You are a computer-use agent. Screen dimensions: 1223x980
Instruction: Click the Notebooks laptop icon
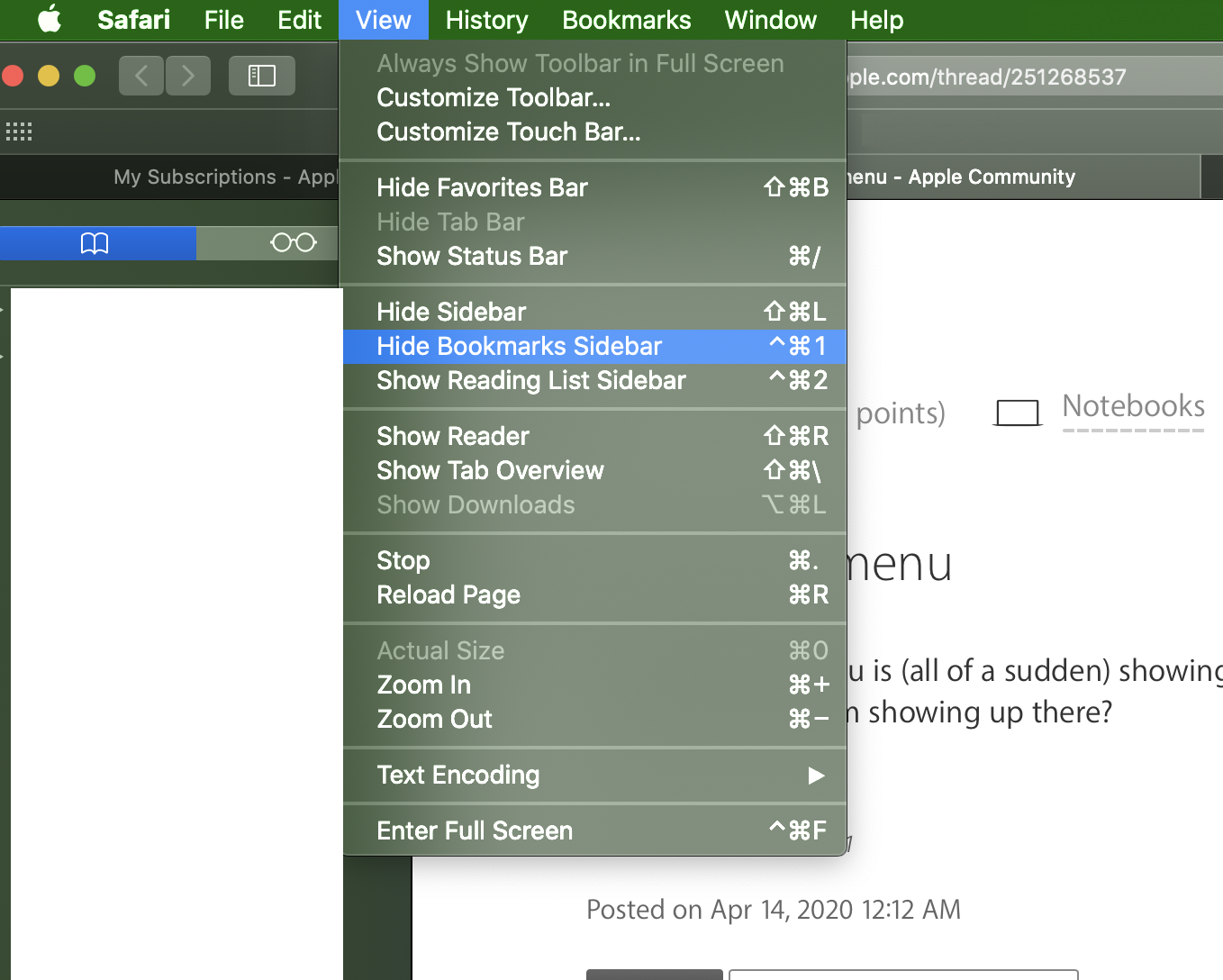[x=1017, y=413]
